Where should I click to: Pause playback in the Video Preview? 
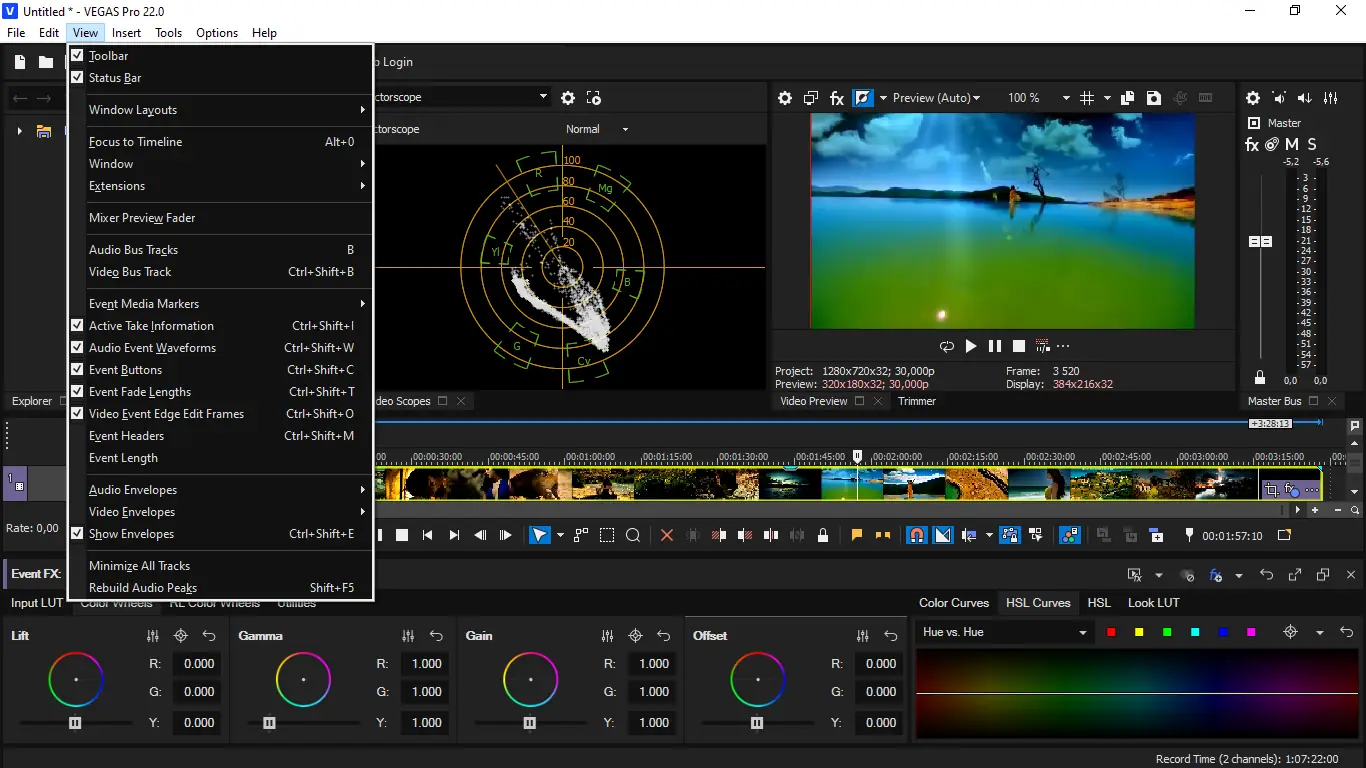pyautogui.click(x=994, y=346)
